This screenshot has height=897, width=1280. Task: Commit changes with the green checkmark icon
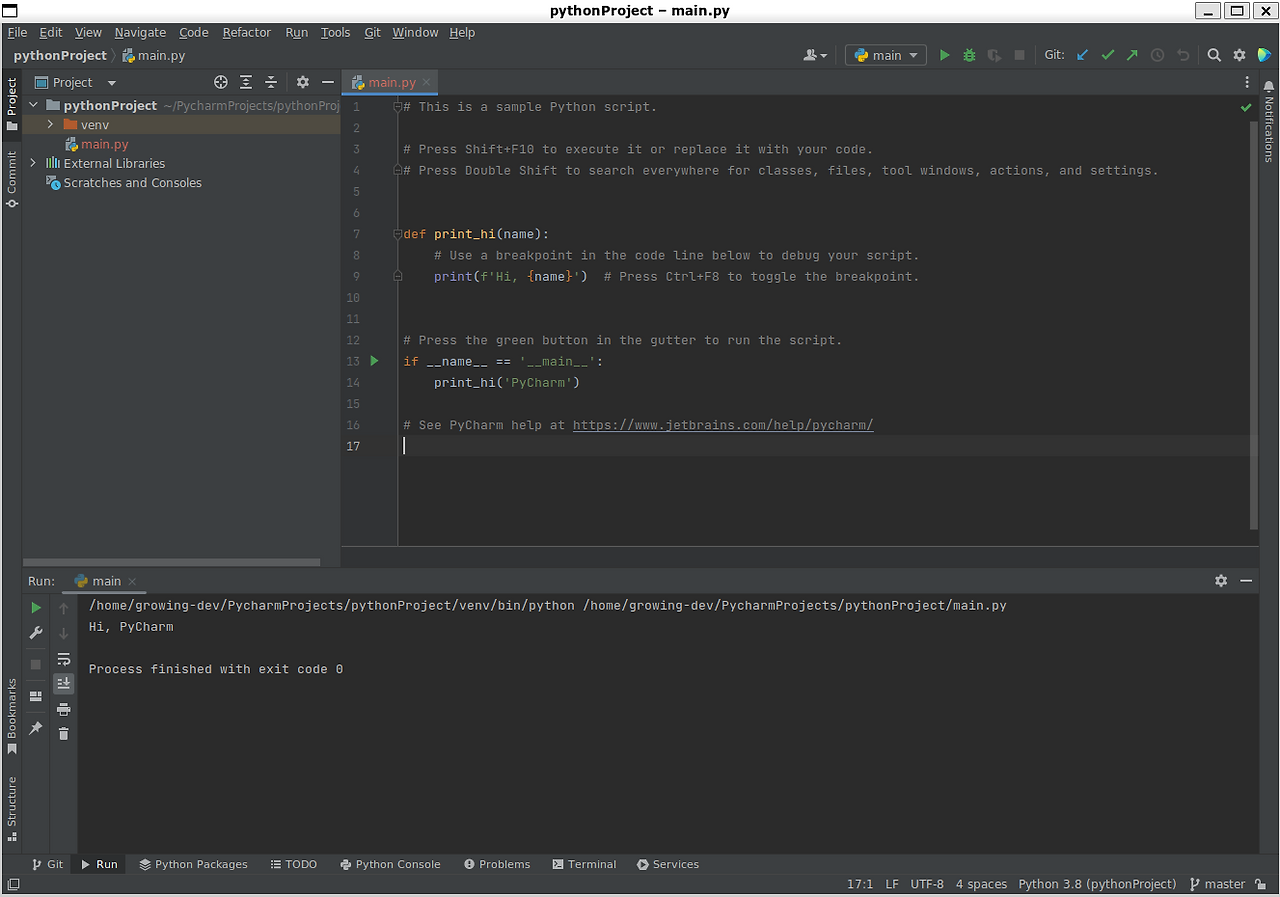[x=1107, y=55]
